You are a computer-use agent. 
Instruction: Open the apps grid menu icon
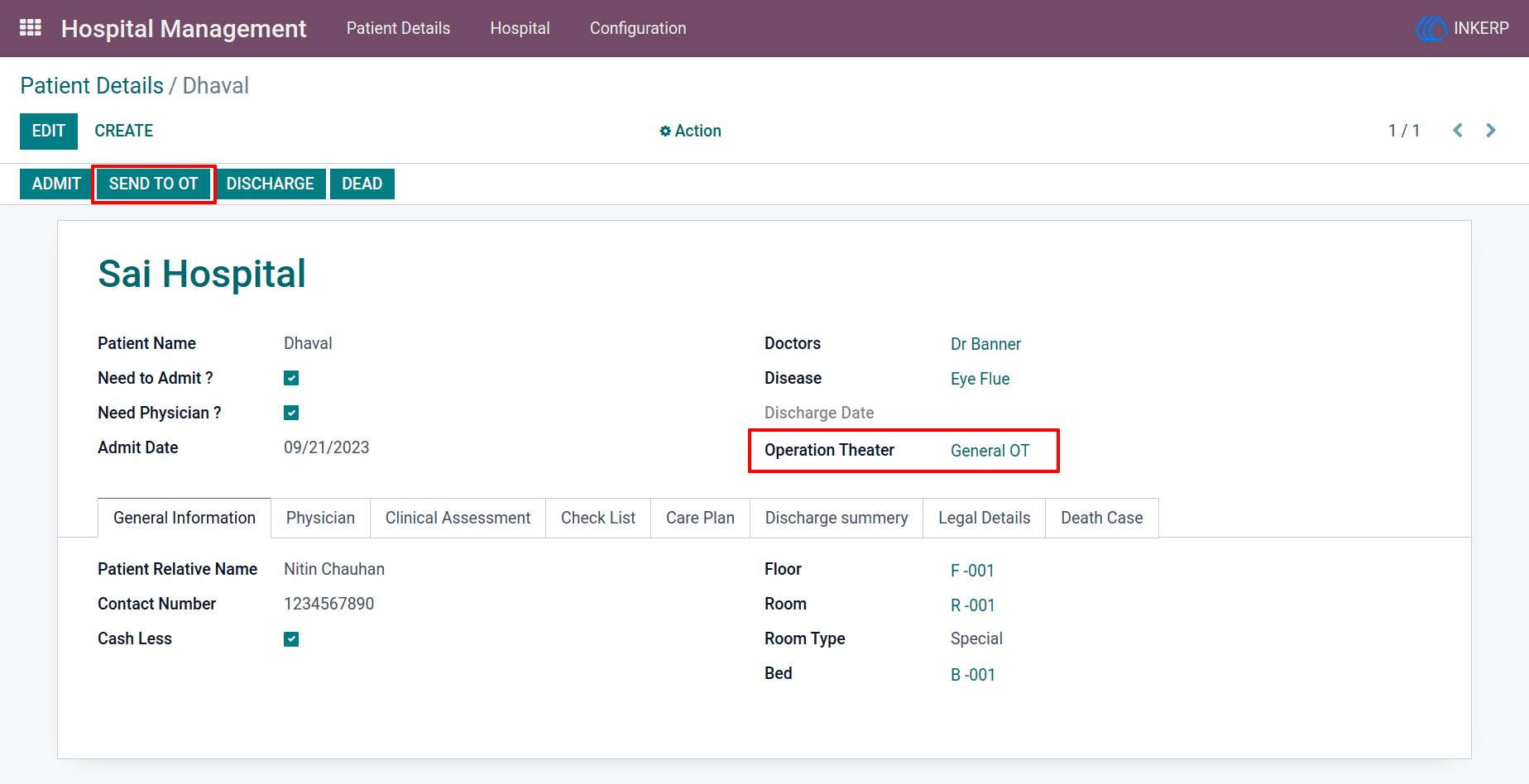coord(31,28)
